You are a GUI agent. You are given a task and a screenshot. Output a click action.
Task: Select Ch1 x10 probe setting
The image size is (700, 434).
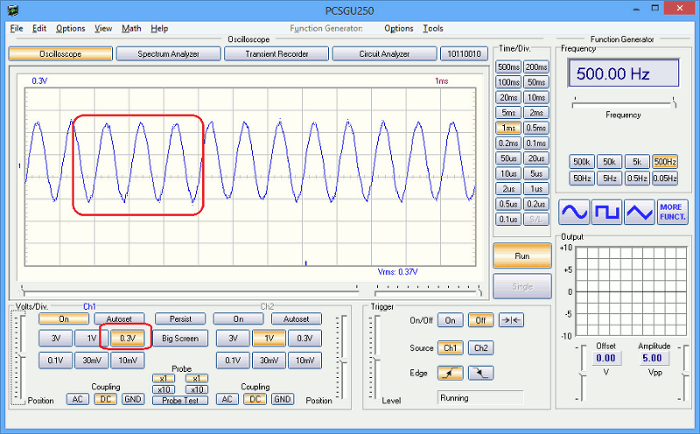[163, 389]
